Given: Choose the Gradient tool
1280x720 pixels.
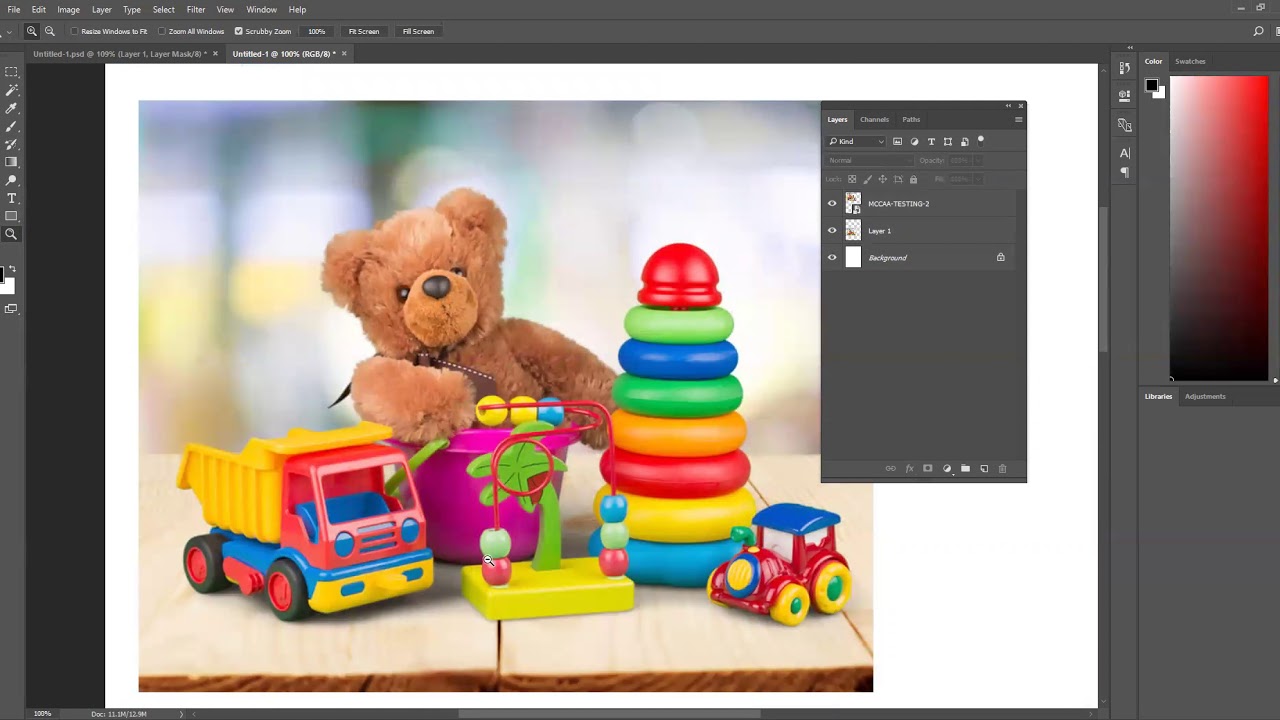Looking at the screenshot, I should coord(11,162).
